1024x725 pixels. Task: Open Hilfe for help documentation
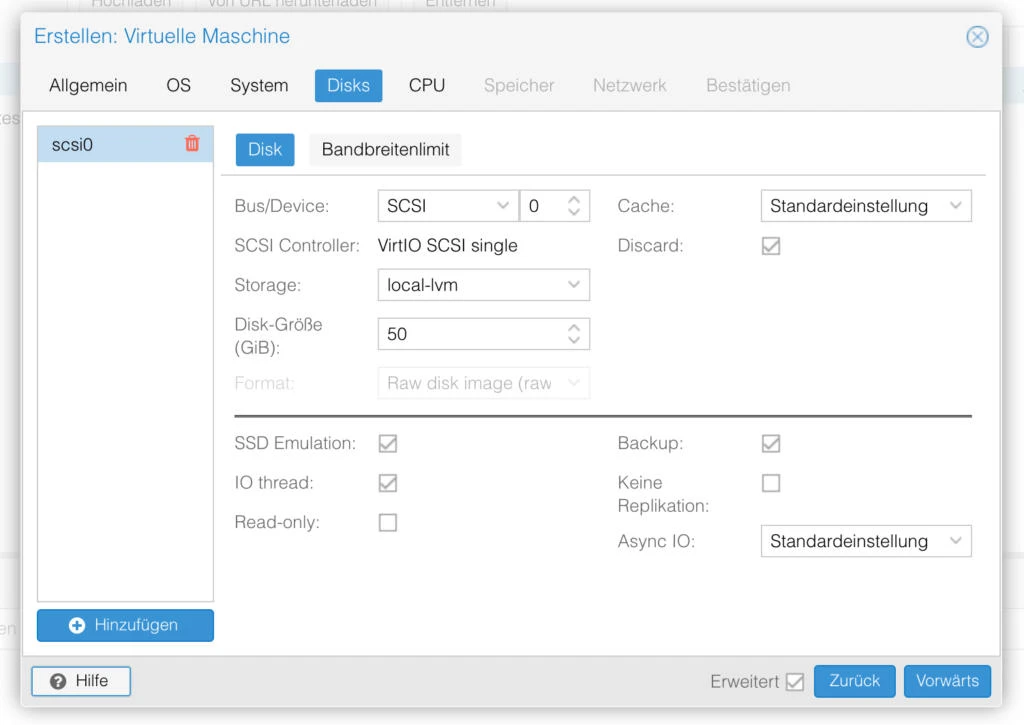click(x=81, y=681)
